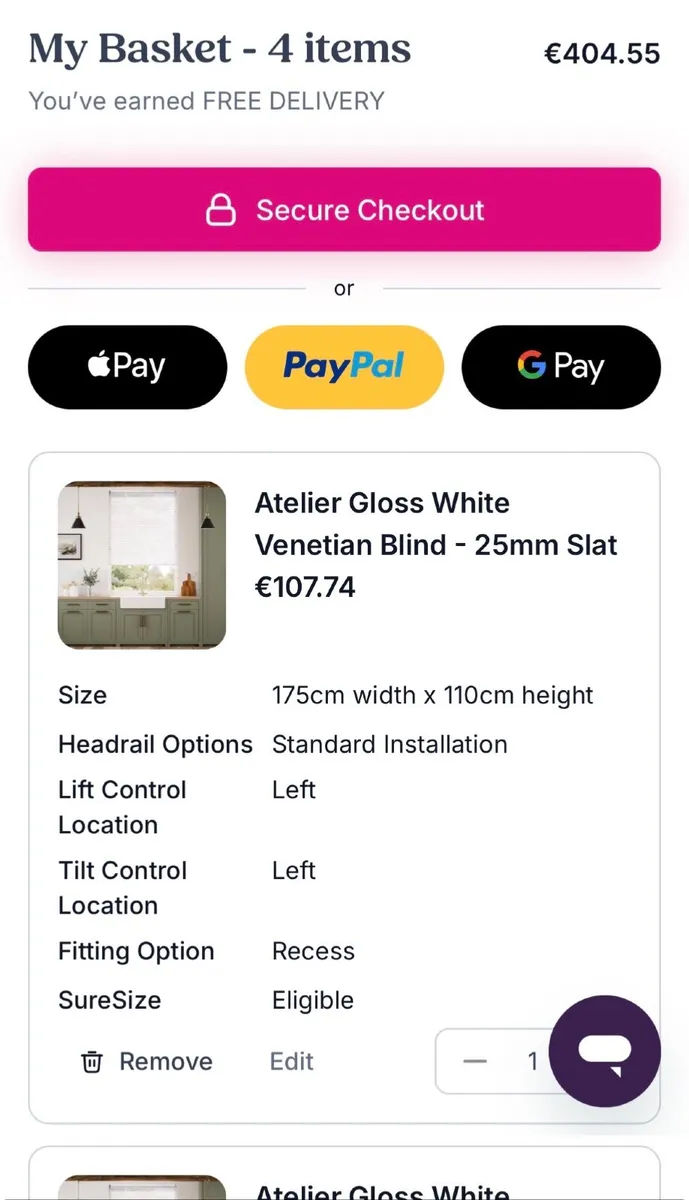Click the Secure Checkout button
Image resolution: width=689 pixels, height=1200 pixels.
tap(344, 210)
